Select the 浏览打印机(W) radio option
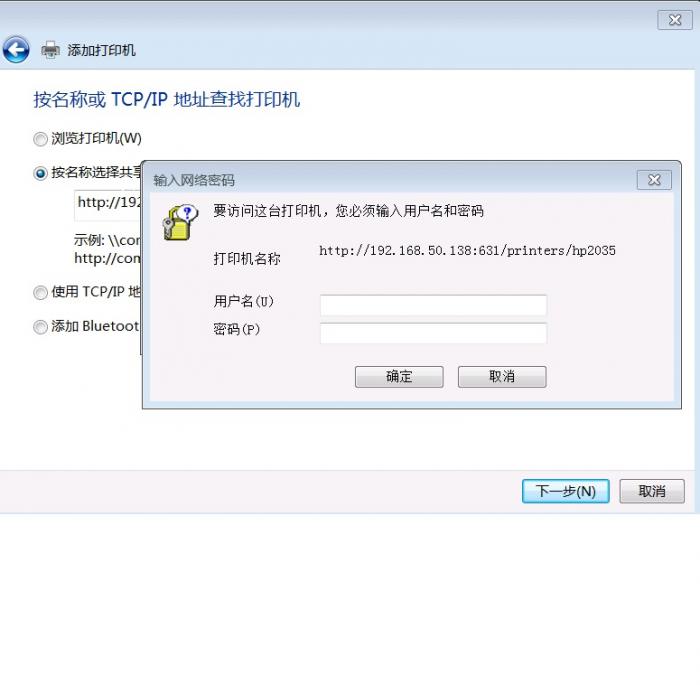Image resolution: width=700 pixels, height=685 pixels. point(40,139)
